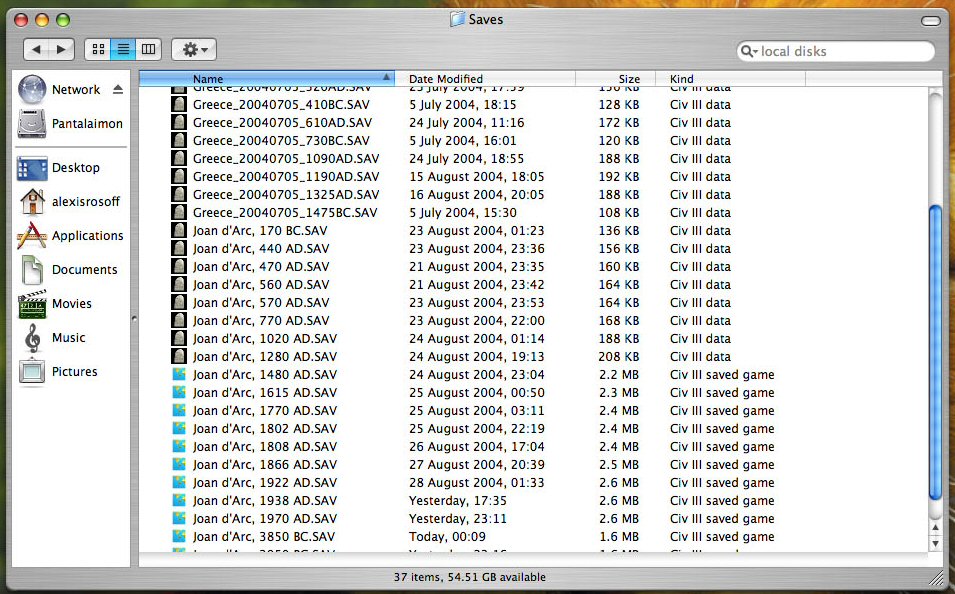This screenshot has width=955, height=594.
Task: Click the window corner grip handle
Action: [x=935, y=576]
